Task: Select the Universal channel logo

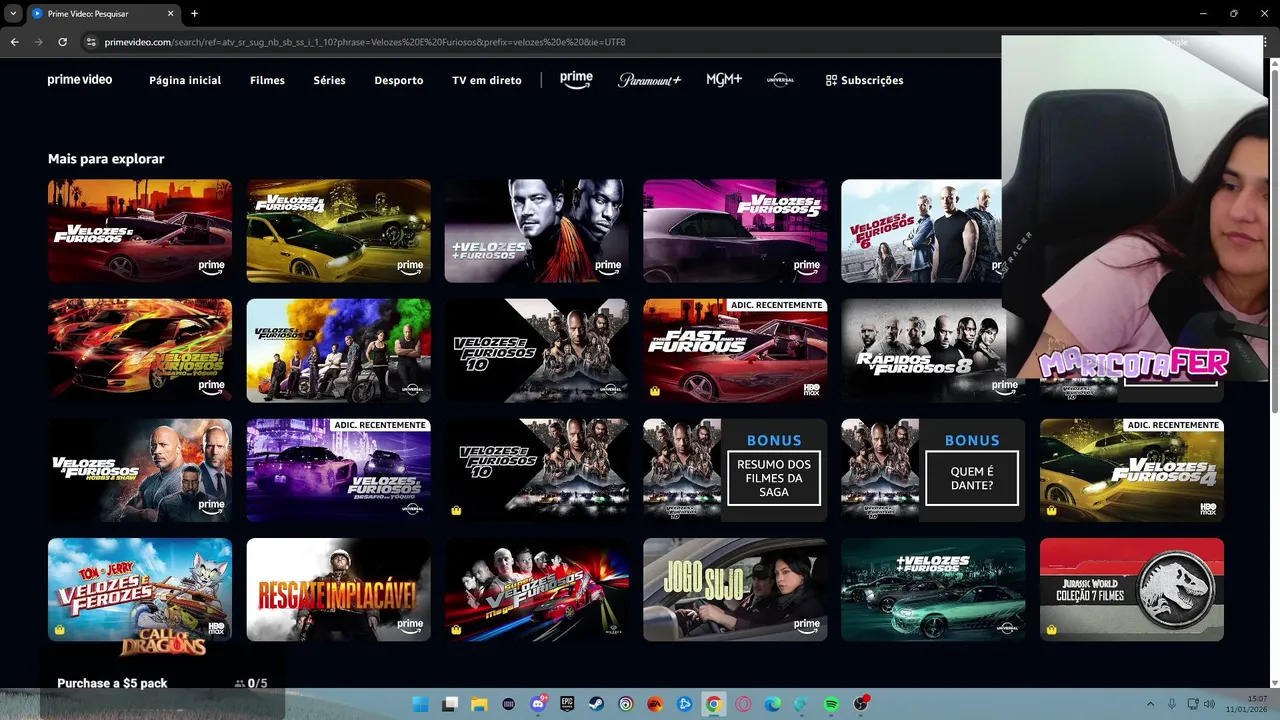Action: pyautogui.click(x=780, y=80)
